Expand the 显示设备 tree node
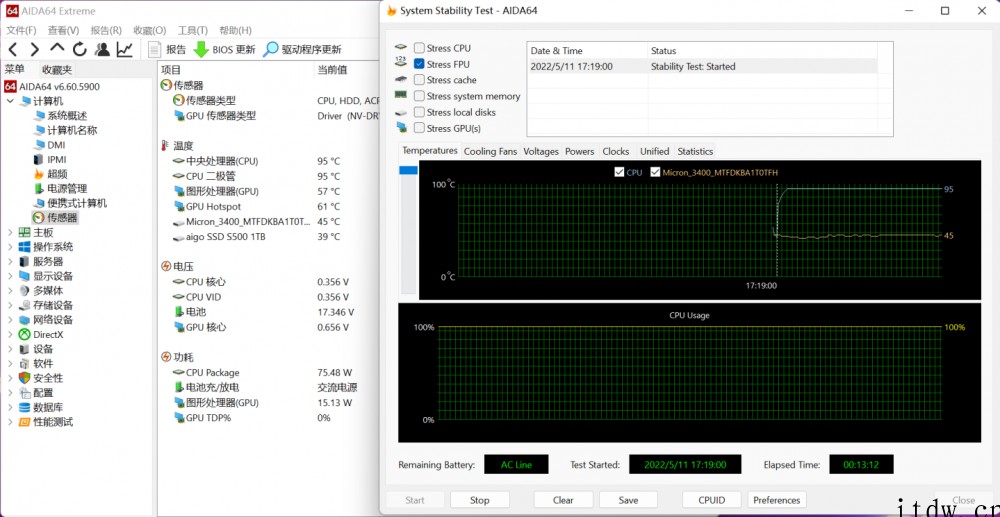Image resolution: width=1000 pixels, height=517 pixels. pos(10,276)
